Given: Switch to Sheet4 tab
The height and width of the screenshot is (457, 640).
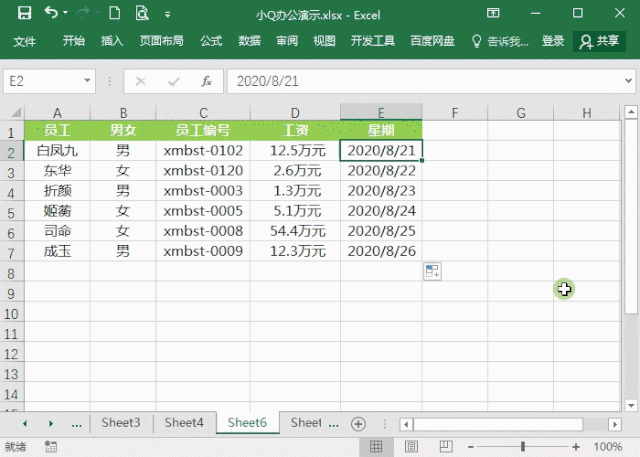Looking at the screenshot, I should coord(184,423).
